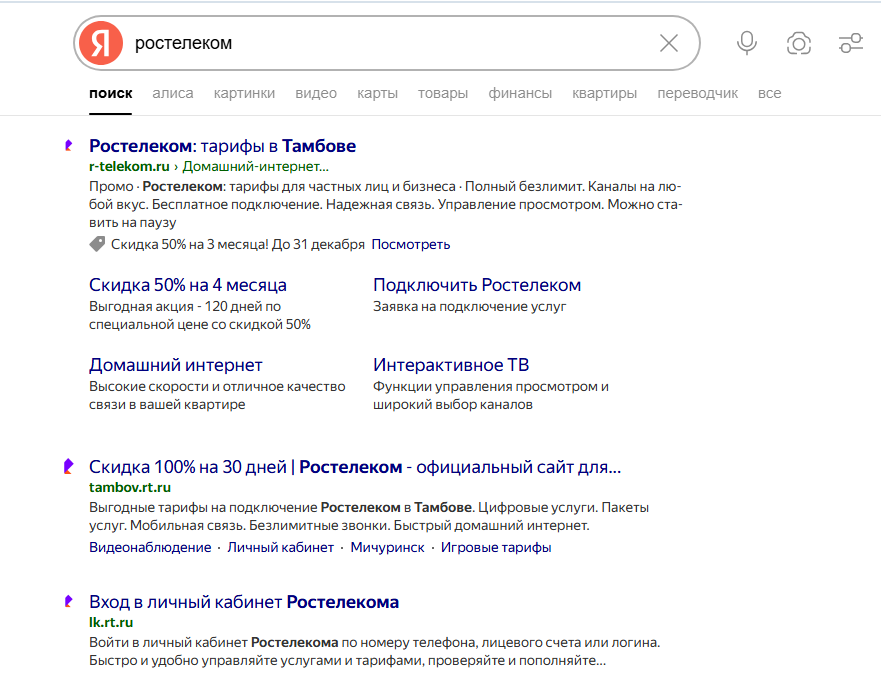Click in the search field with ростелеком
Screen dimensions: 881x693
point(390,43)
